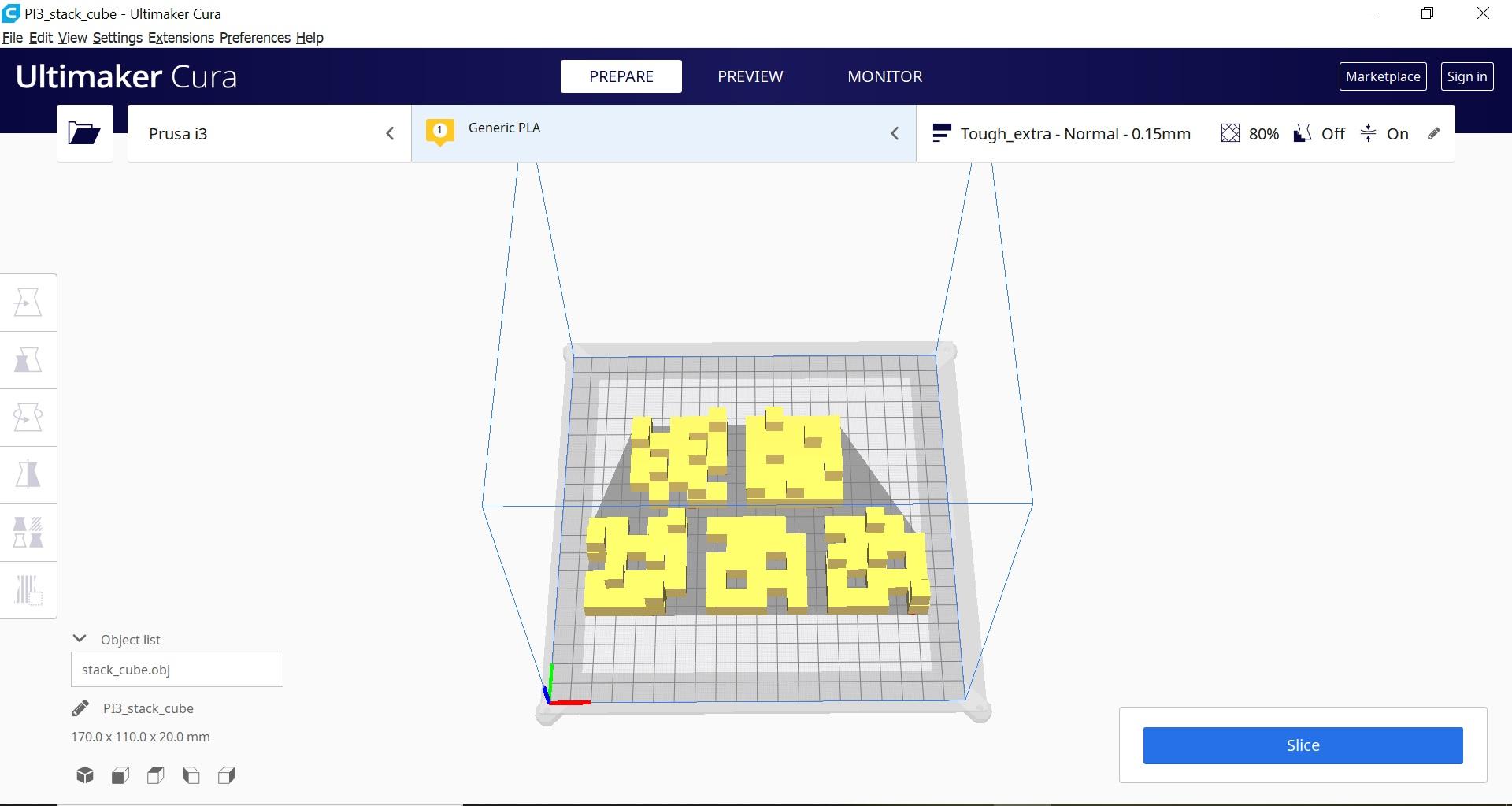Open the Support Blocker tool

coord(28,590)
